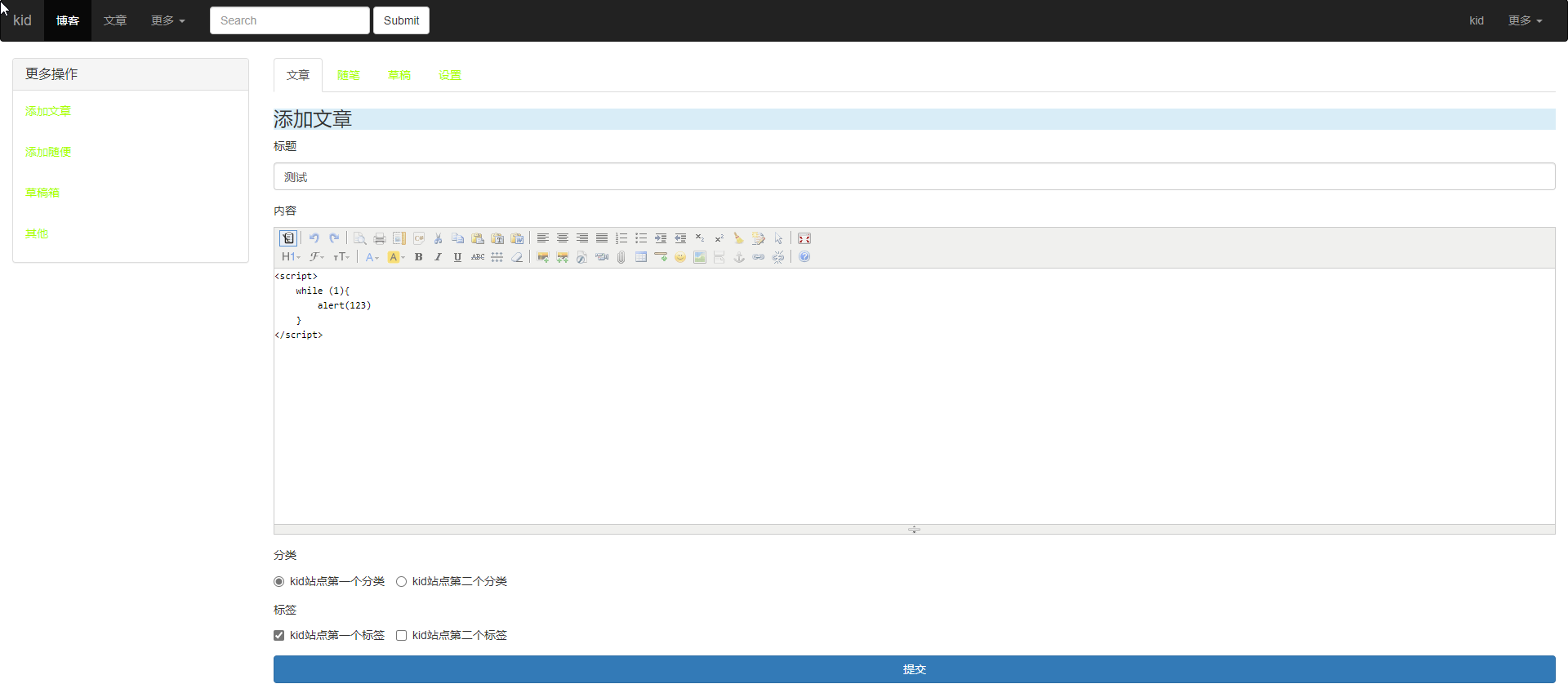Select kid站点第二个分类 radio button
Viewport: 1568px width, 684px height.
click(401, 582)
